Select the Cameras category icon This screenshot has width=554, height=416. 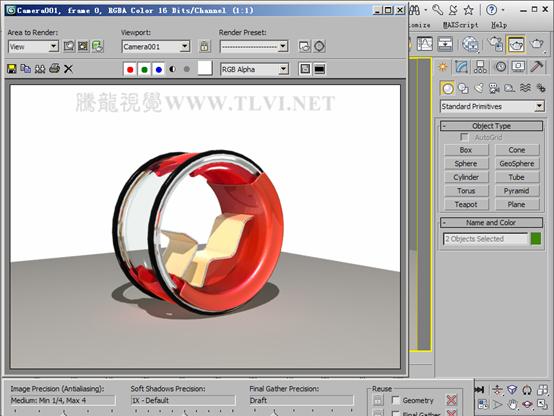click(494, 88)
